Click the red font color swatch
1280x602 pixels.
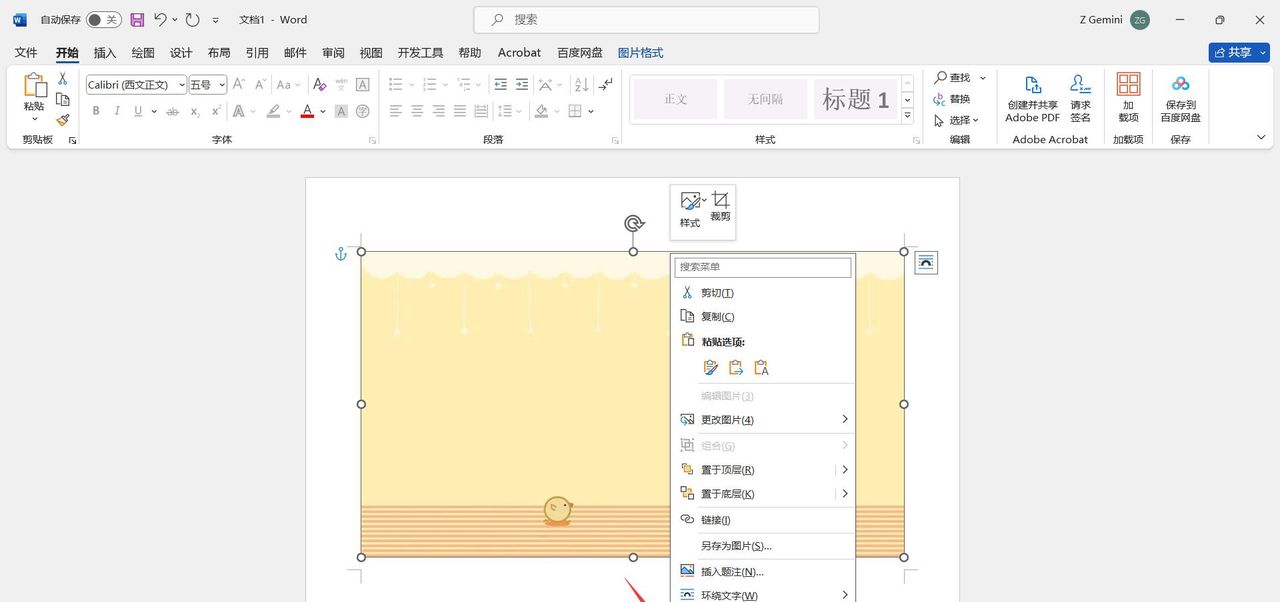[x=307, y=111]
